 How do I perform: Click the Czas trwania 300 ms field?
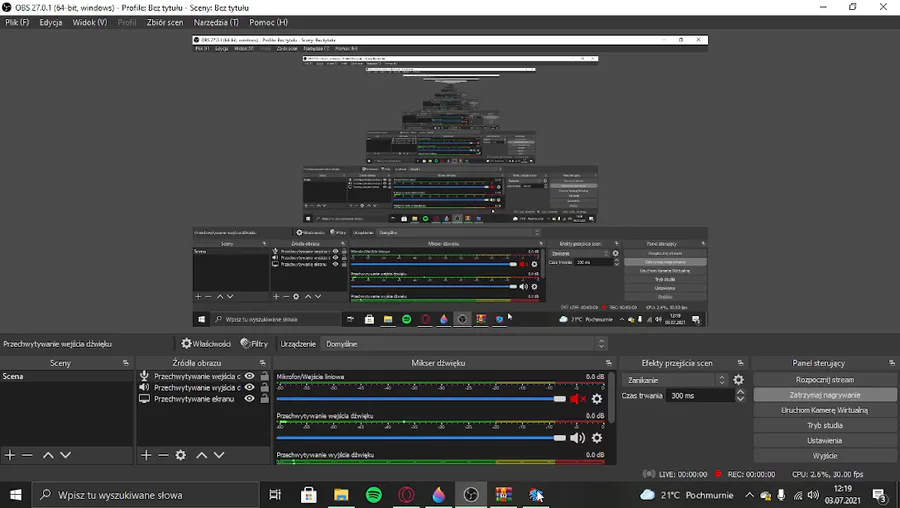coord(700,395)
